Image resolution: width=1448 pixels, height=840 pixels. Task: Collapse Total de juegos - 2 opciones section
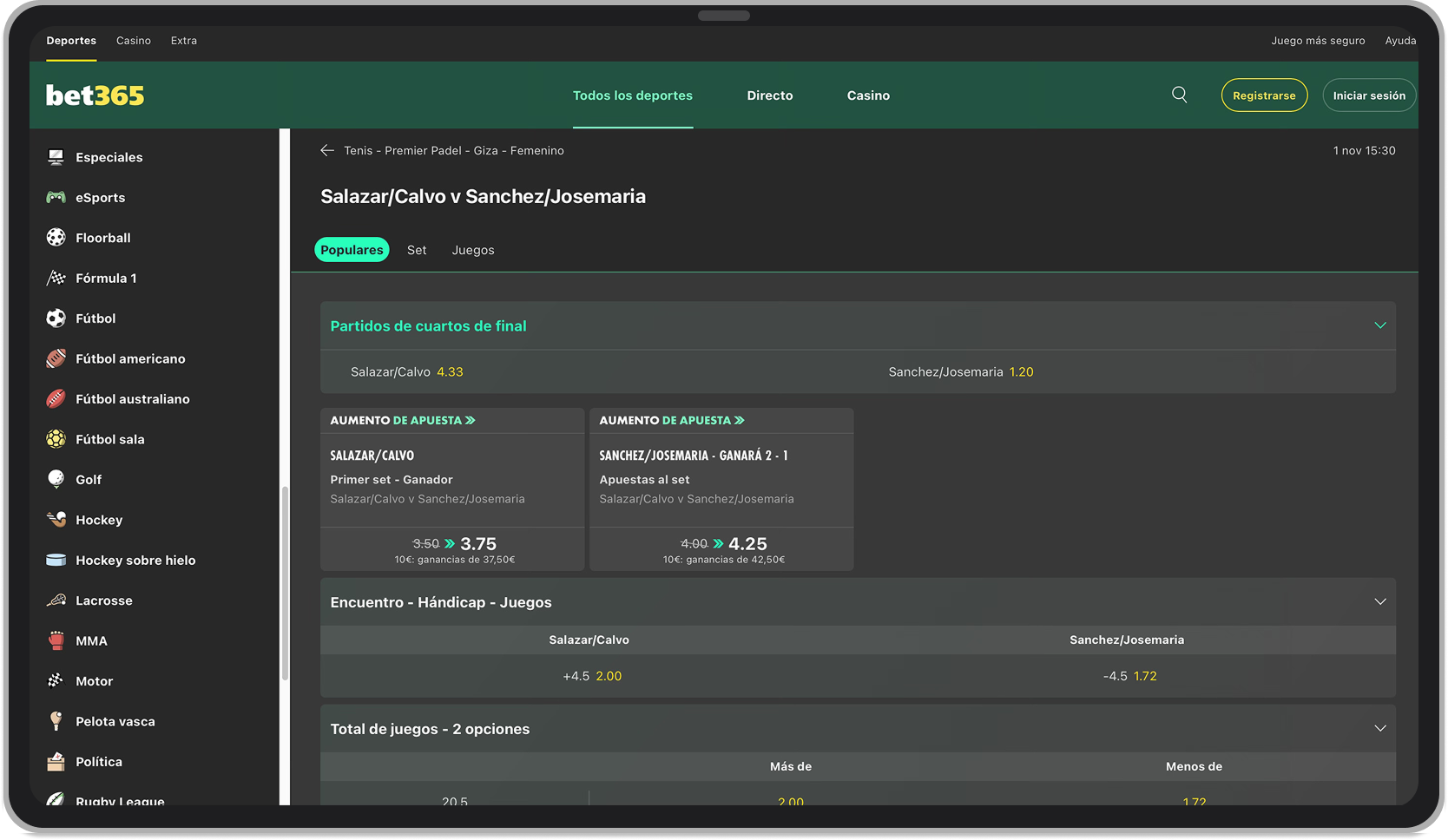pyautogui.click(x=1380, y=728)
